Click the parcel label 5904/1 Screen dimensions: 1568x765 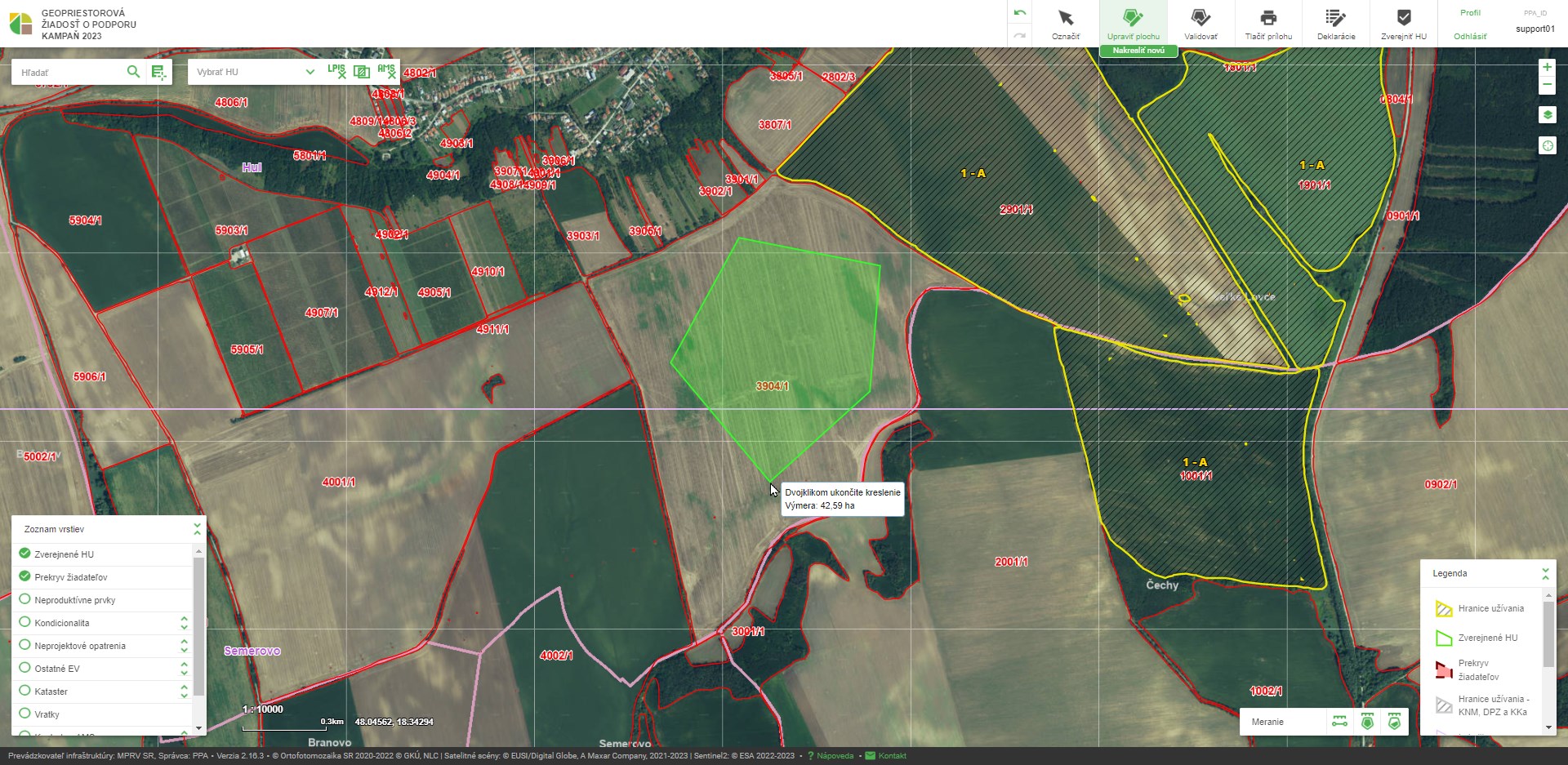click(85, 221)
